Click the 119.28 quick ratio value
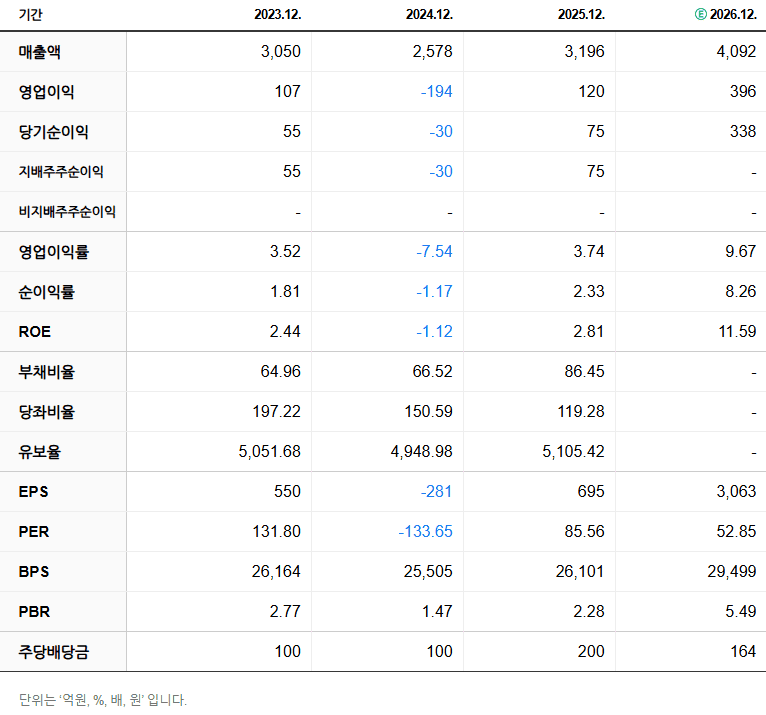This screenshot has width=766, height=715. tap(581, 412)
